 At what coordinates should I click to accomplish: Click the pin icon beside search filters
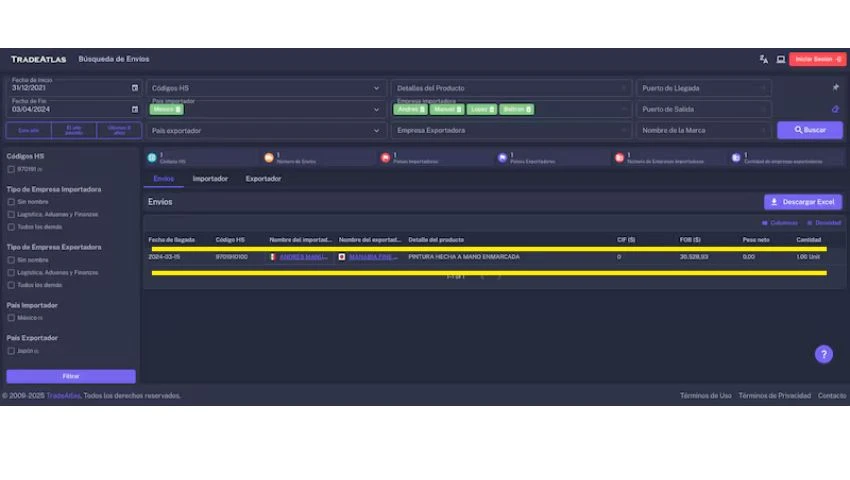pyautogui.click(x=835, y=88)
